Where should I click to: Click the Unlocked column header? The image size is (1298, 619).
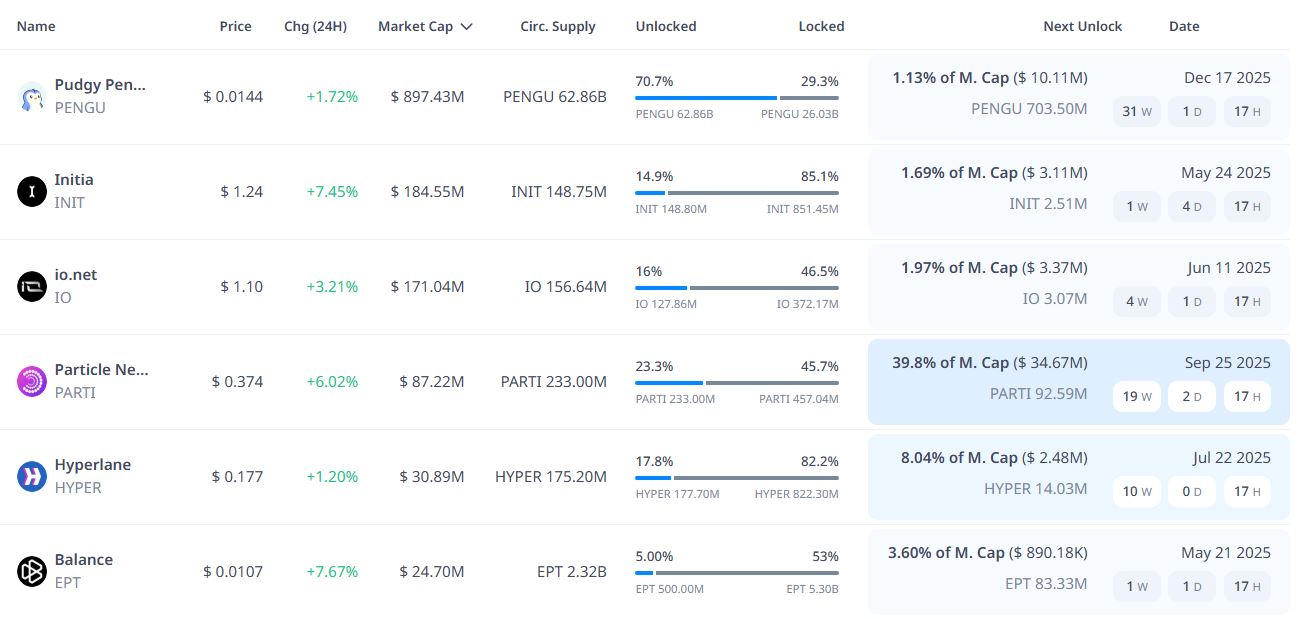[666, 26]
